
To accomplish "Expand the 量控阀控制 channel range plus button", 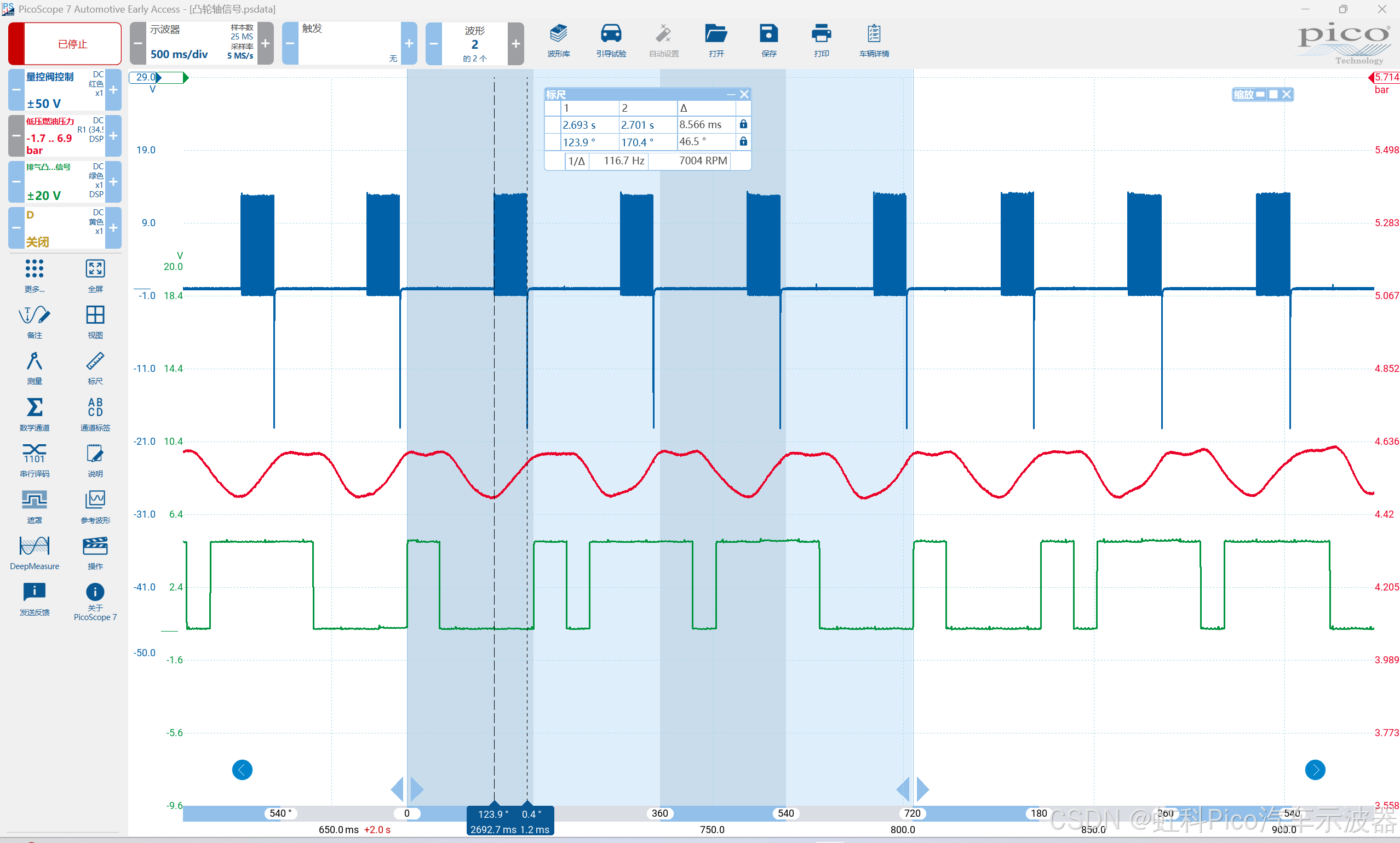I will (x=113, y=90).
